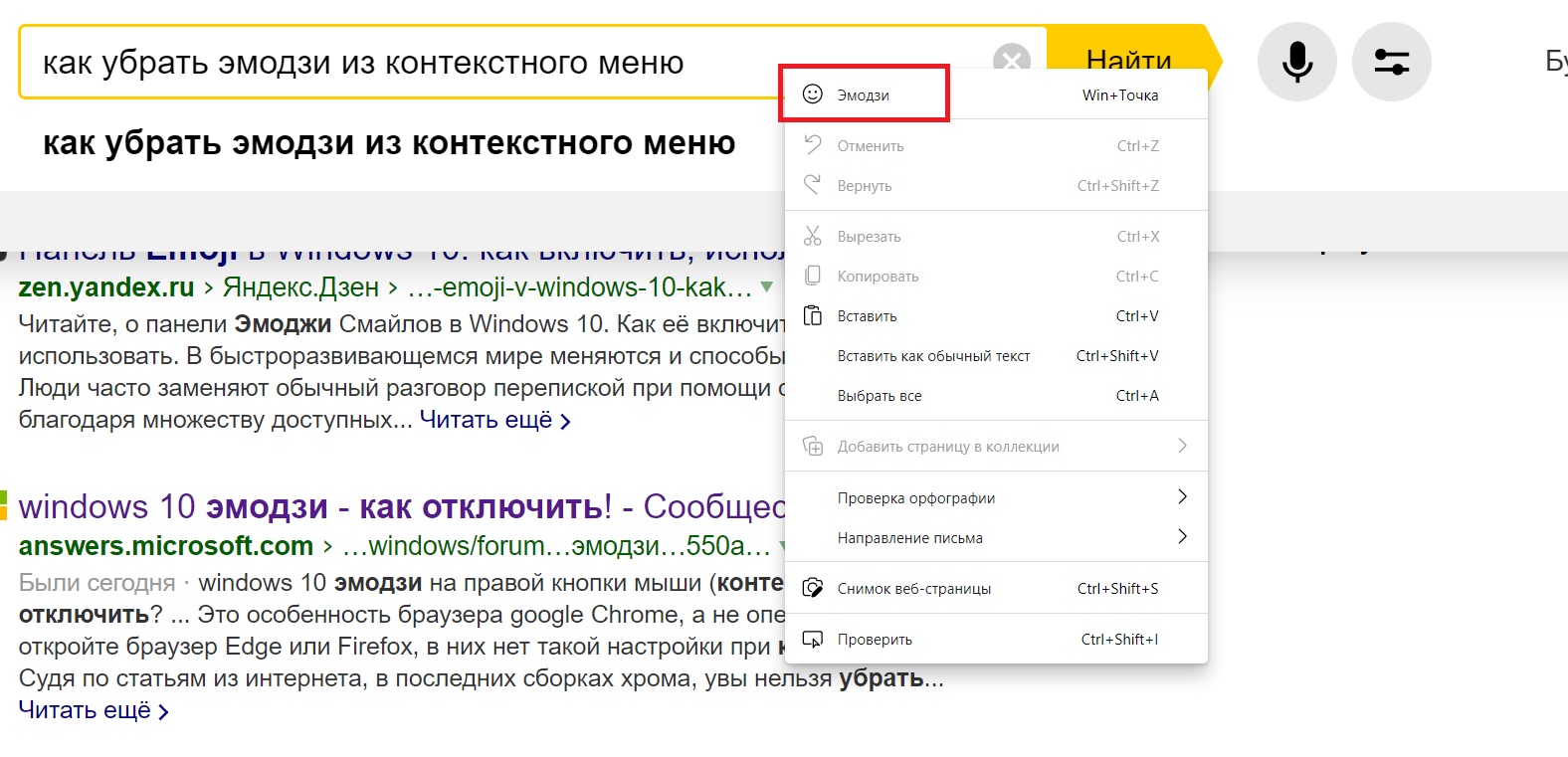The width and height of the screenshot is (1568, 757).
Task: Click the redo arrow icon beside Вернуть
Action: [813, 185]
